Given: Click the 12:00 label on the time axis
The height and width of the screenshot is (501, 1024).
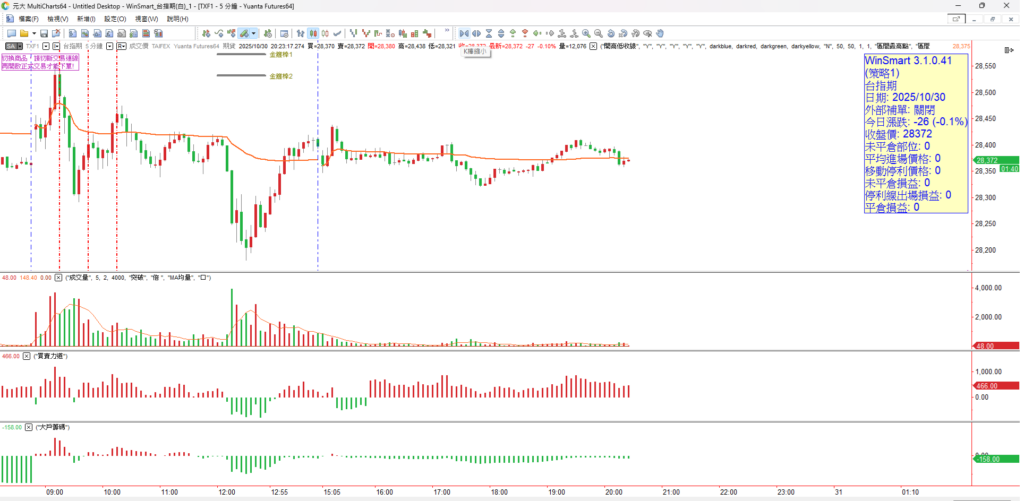Looking at the screenshot, I should click(x=227, y=492).
